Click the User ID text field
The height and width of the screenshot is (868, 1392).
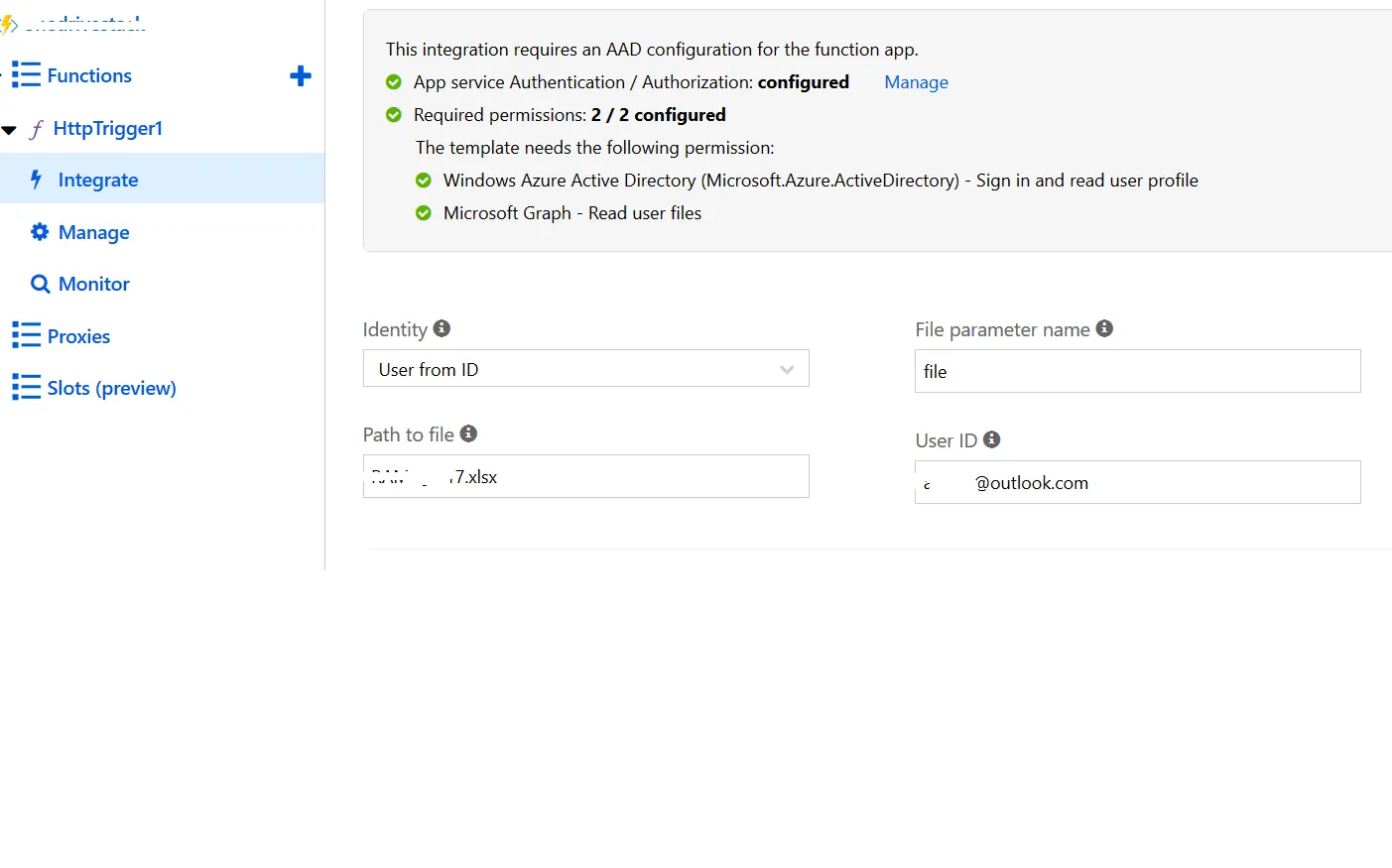click(1137, 483)
